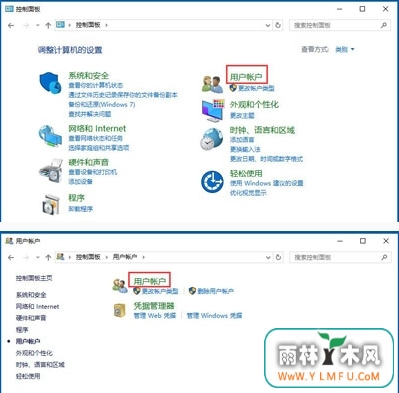Open the 管理 Web 凭据 link

155,315
